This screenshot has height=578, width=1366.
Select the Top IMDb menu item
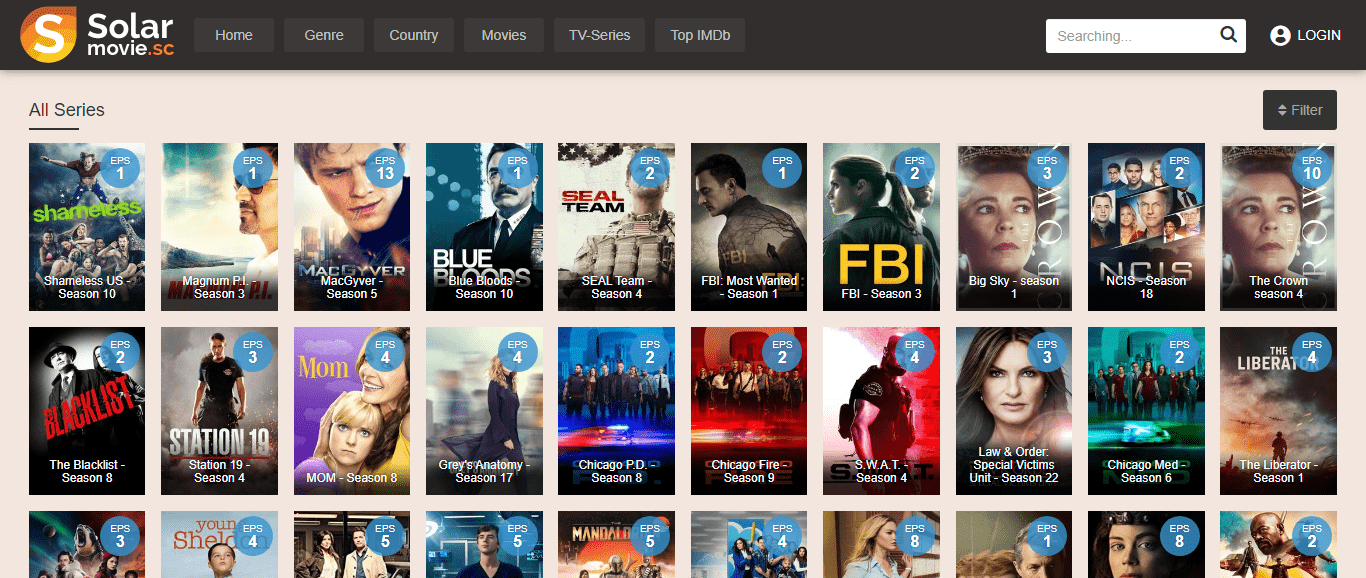[700, 35]
